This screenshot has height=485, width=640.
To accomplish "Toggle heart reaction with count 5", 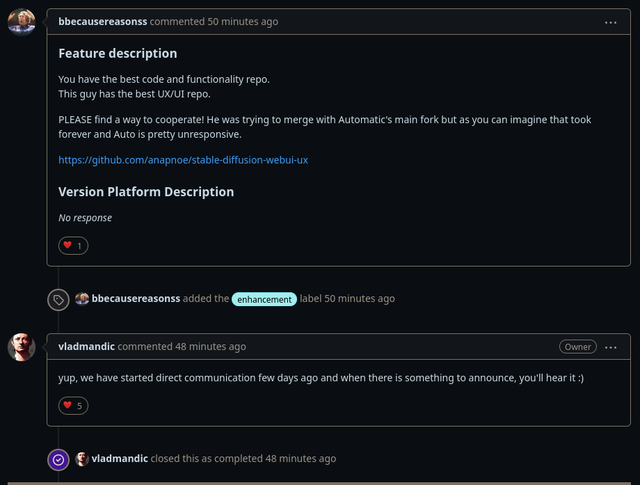I will pyautogui.click(x=74, y=405).
